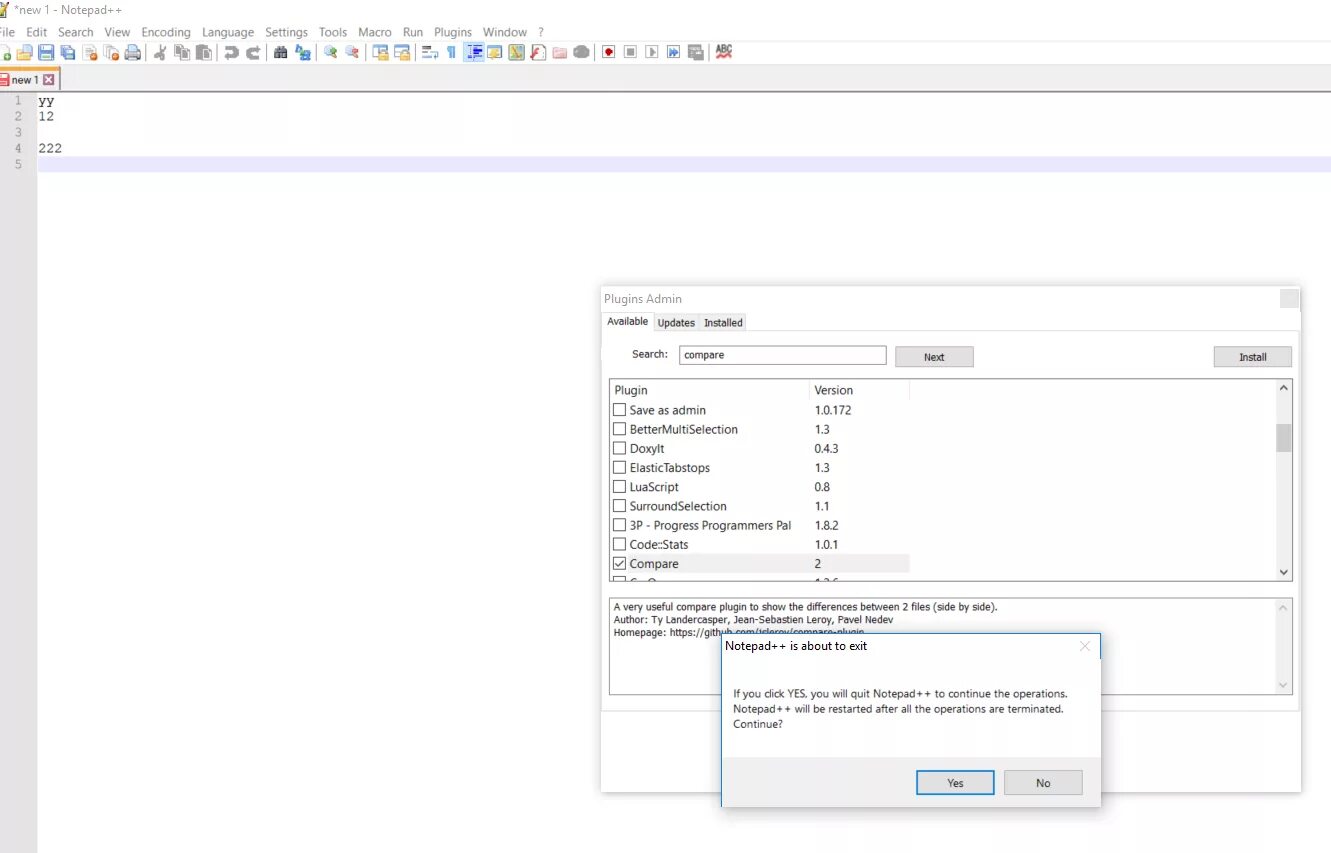Open Find with the binoculars icon
The width and height of the screenshot is (1331, 853).
(x=281, y=52)
